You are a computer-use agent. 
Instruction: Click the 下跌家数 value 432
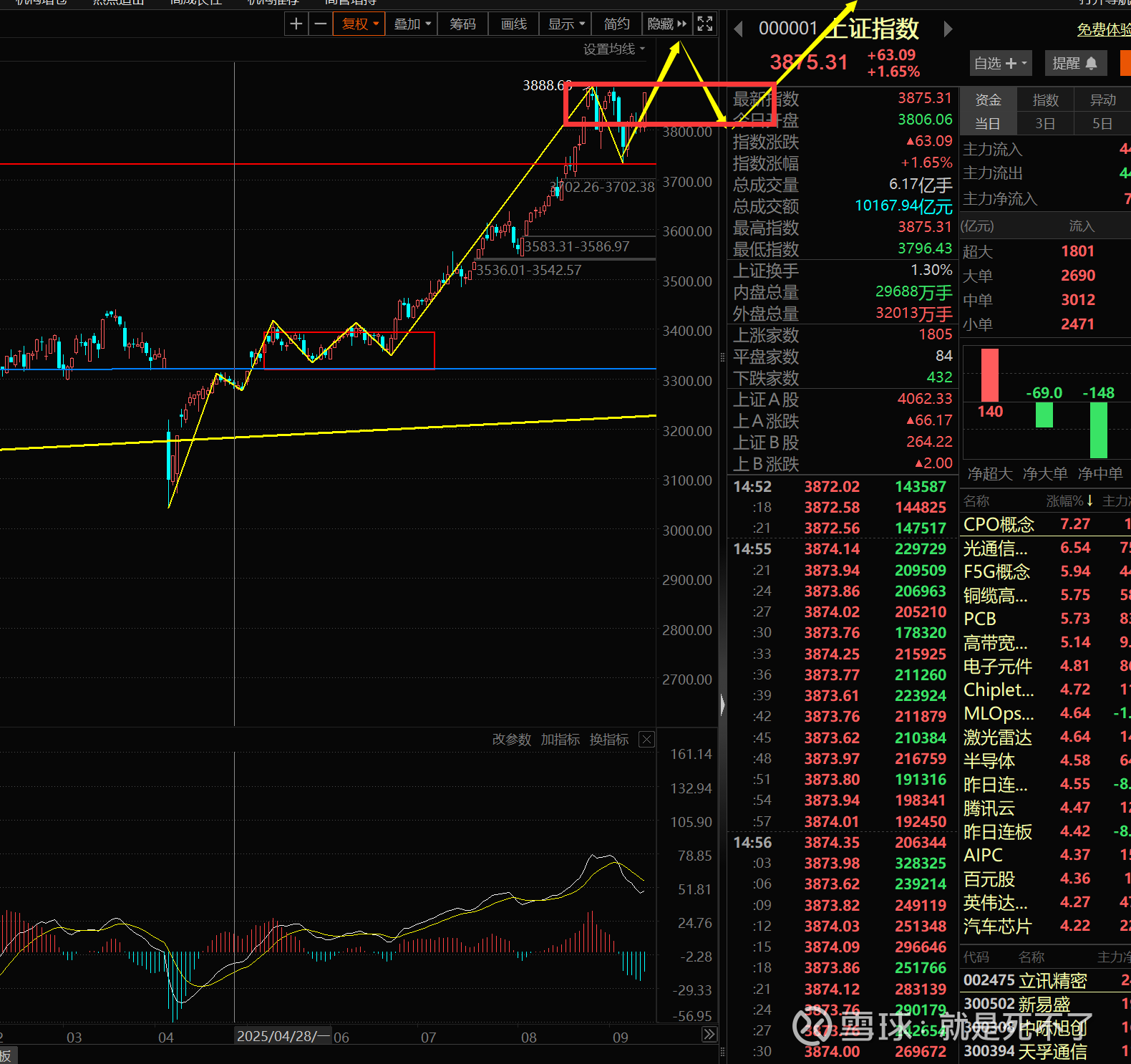(939, 377)
